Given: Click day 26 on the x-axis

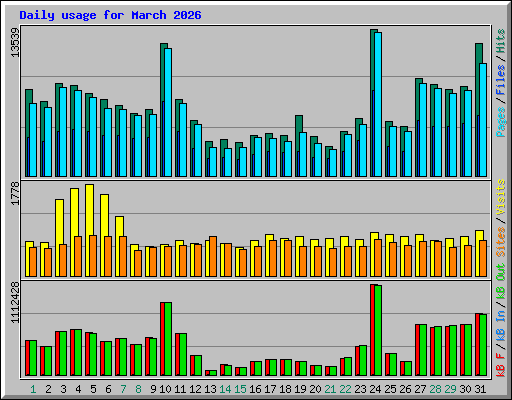Looking at the screenshot, I should pyautogui.click(x=405, y=389).
